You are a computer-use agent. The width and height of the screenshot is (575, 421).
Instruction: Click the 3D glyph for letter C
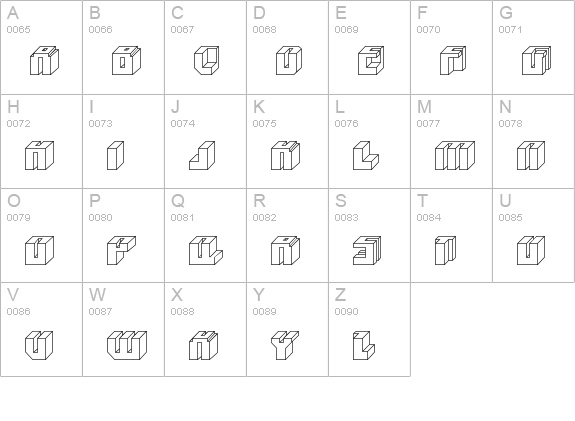206,61
